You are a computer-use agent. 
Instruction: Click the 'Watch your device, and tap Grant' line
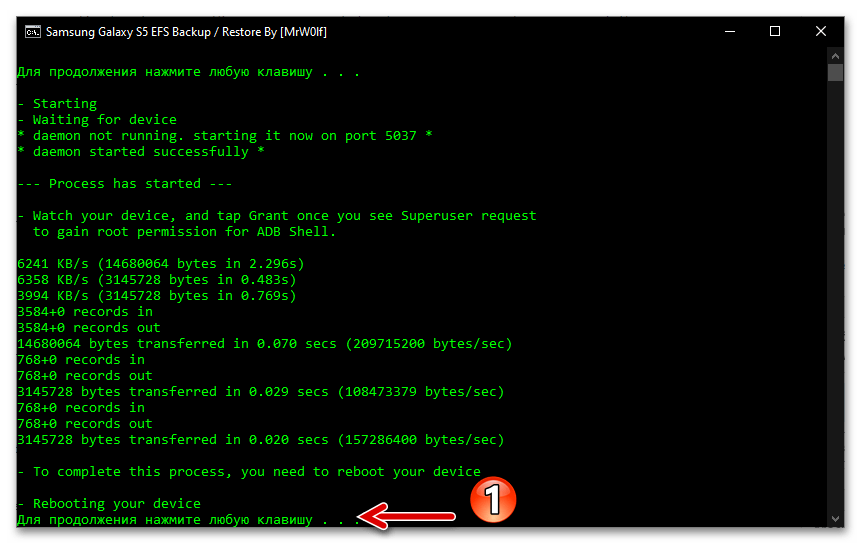click(x=277, y=216)
